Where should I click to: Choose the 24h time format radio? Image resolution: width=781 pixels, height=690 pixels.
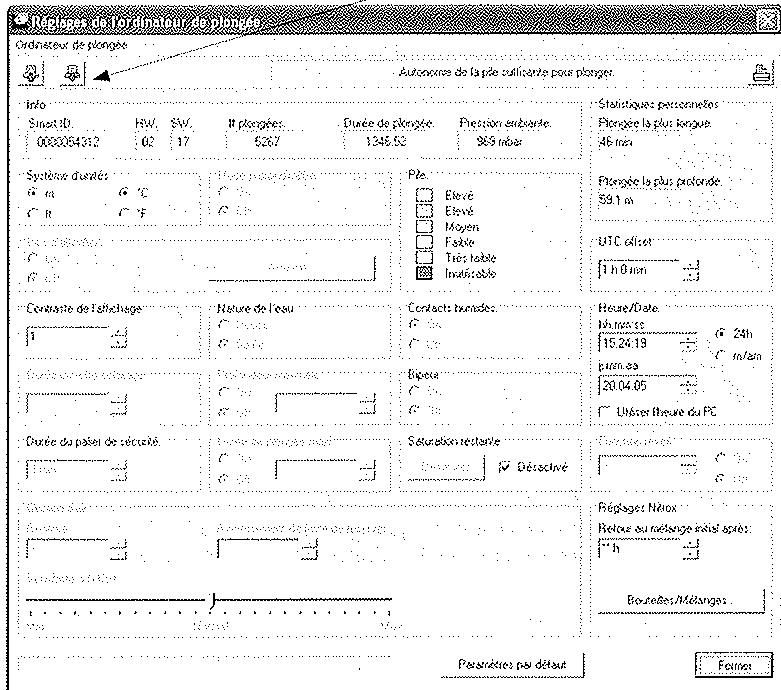[x=721, y=333]
